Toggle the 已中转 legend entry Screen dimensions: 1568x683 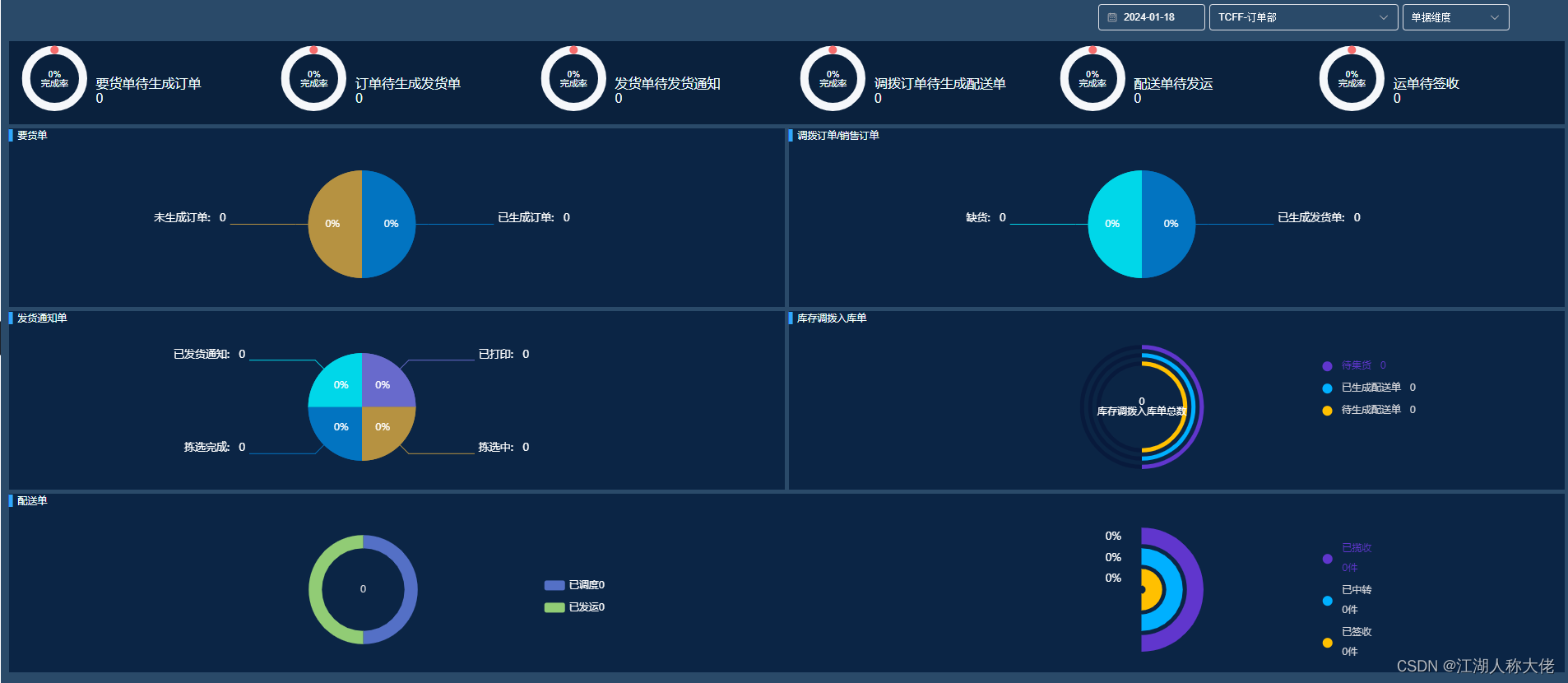pos(1348,600)
